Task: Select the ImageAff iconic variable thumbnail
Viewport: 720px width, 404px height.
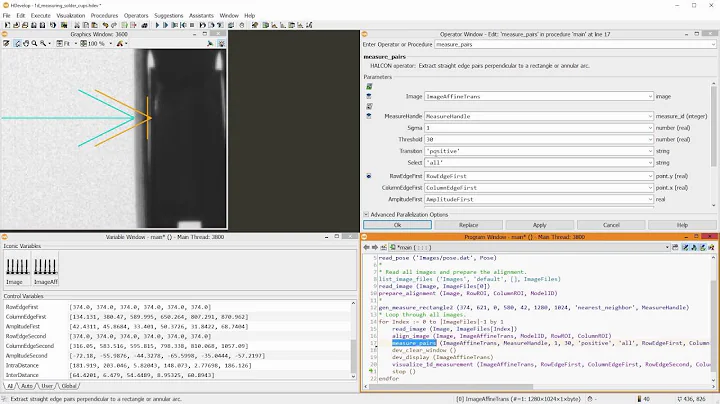Action: 45,269
